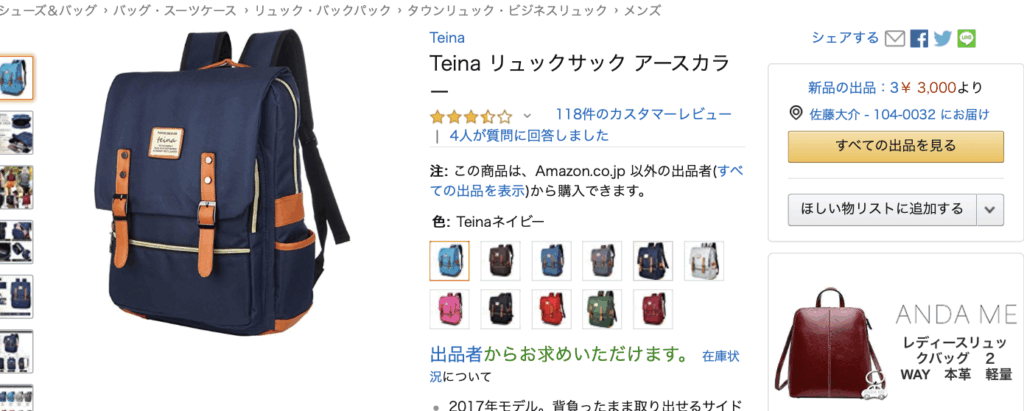Open the Teina brand link
The width and height of the screenshot is (1024, 411).
click(x=447, y=38)
